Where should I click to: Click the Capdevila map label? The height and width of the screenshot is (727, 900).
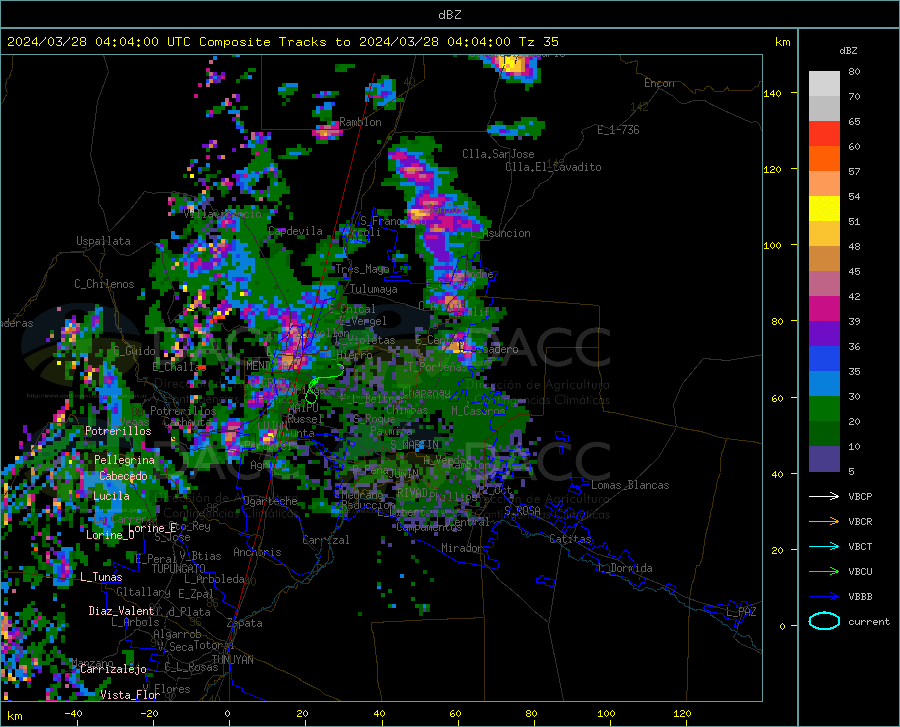coord(295,231)
